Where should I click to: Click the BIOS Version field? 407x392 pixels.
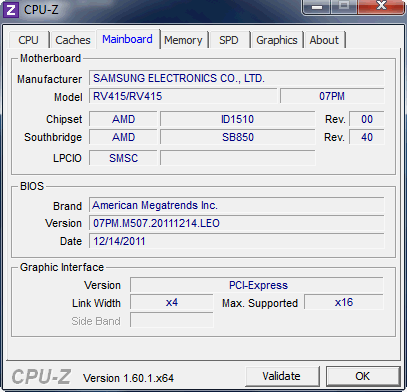click(237, 223)
